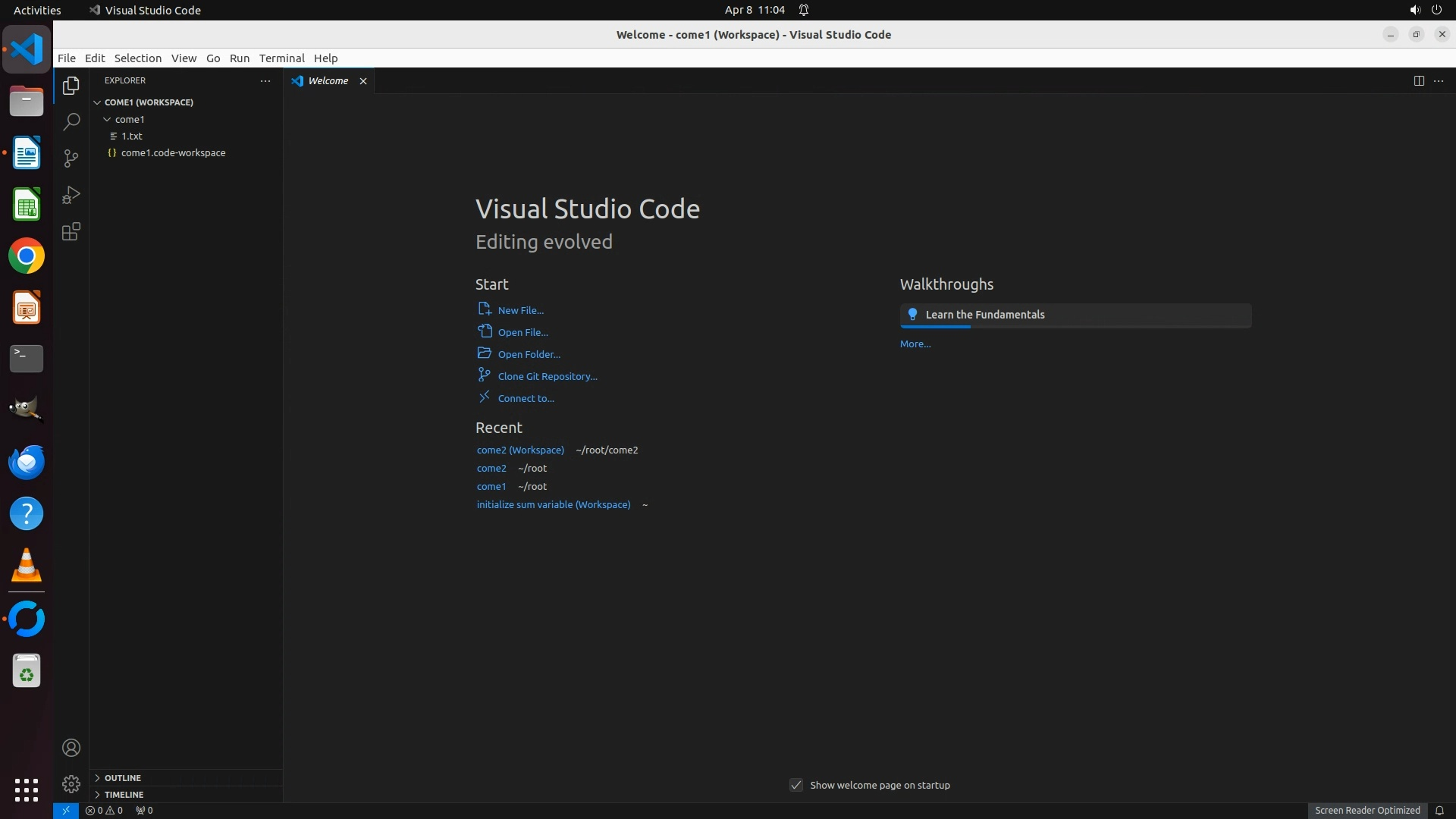The image size is (1456, 819).
Task: Click the notifications bell in status bar
Action: tap(1439, 810)
